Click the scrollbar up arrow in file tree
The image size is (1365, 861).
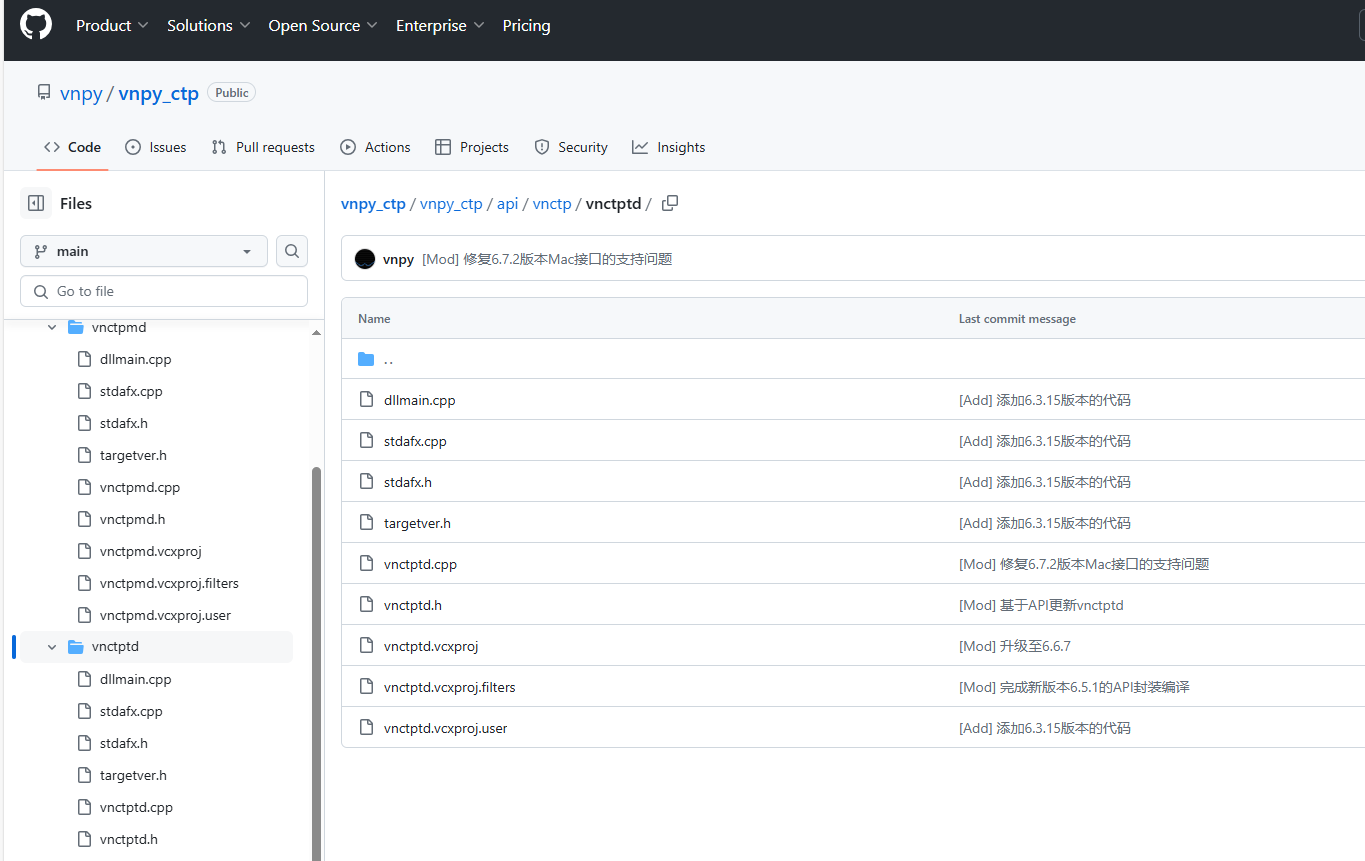click(x=317, y=332)
